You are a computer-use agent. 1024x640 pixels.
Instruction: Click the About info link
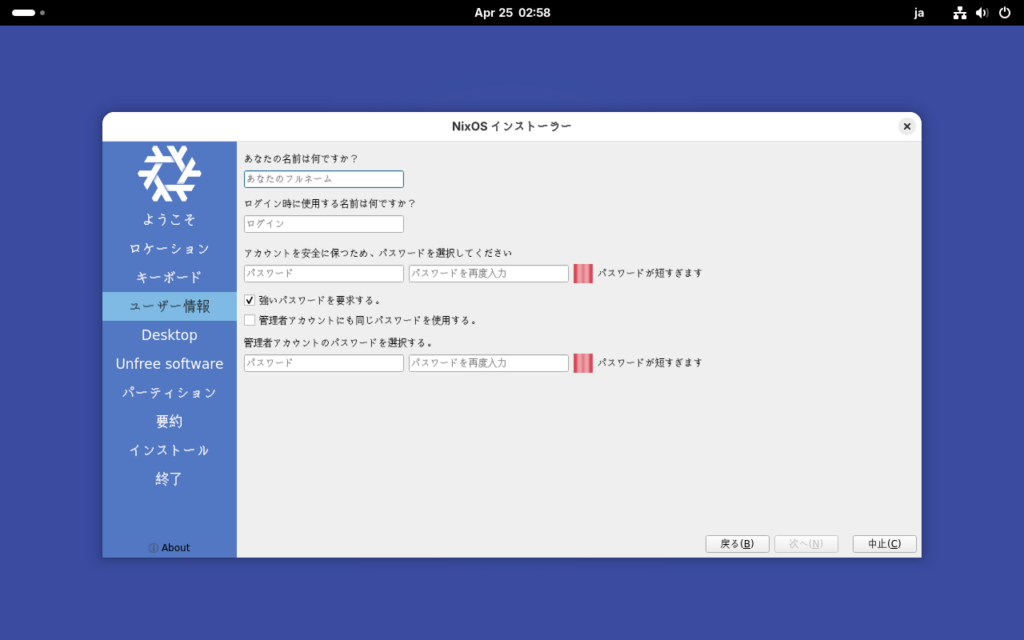coord(169,548)
